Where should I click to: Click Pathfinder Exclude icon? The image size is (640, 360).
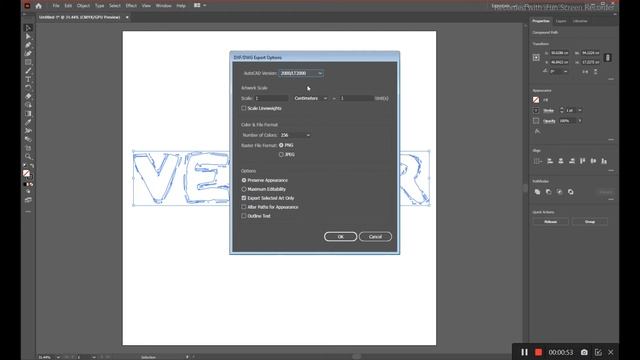570,192
